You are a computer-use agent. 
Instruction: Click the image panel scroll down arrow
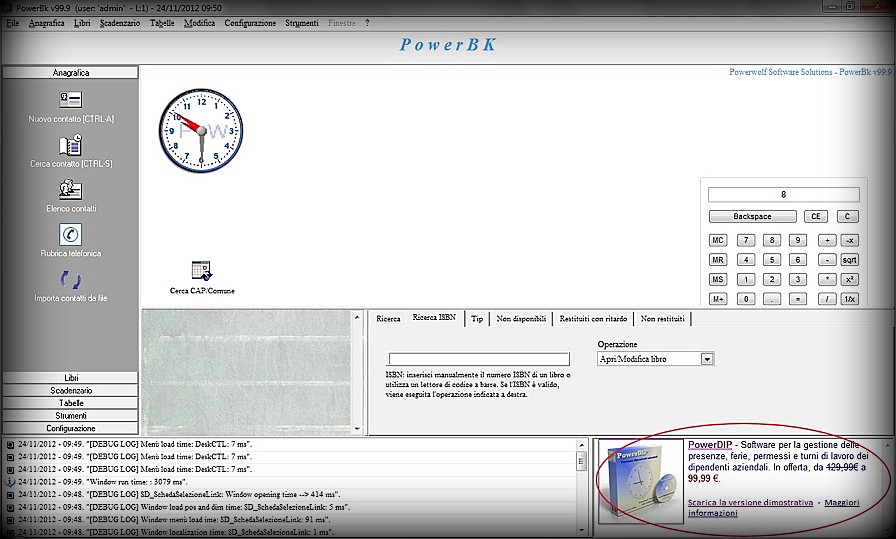pyautogui.click(x=357, y=429)
